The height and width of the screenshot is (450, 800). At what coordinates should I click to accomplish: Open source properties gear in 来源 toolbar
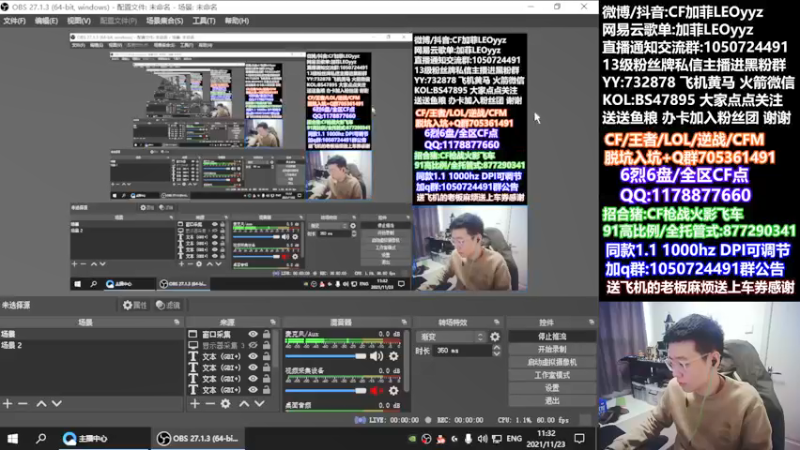tap(226, 404)
